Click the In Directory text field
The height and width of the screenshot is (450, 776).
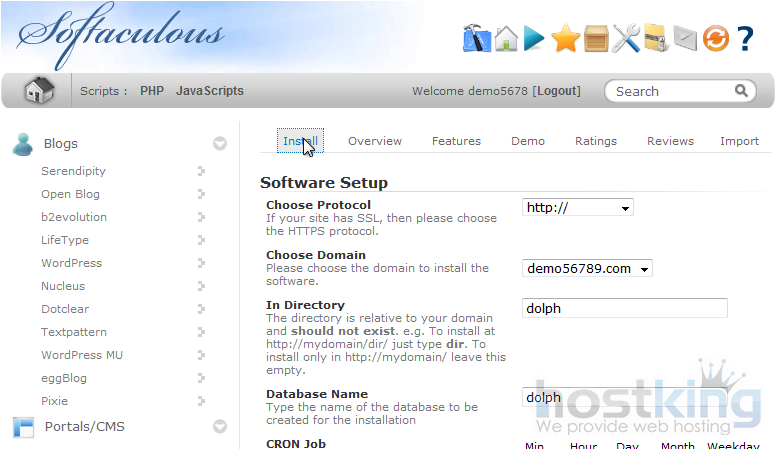click(625, 308)
